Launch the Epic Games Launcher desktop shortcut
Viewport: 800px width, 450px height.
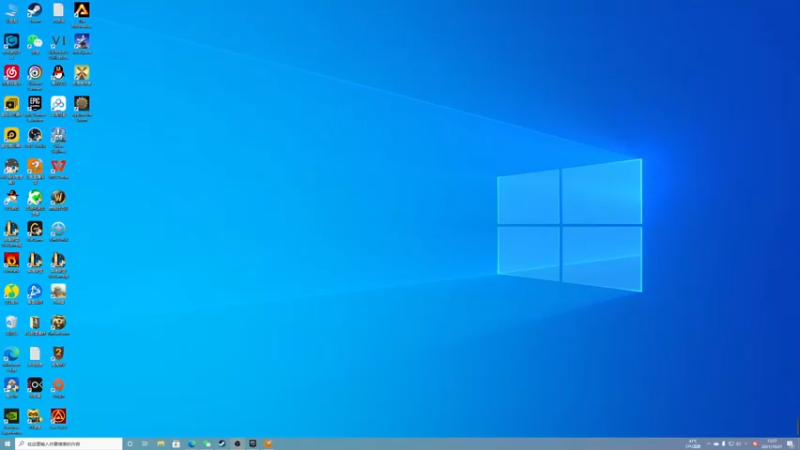coord(35,108)
